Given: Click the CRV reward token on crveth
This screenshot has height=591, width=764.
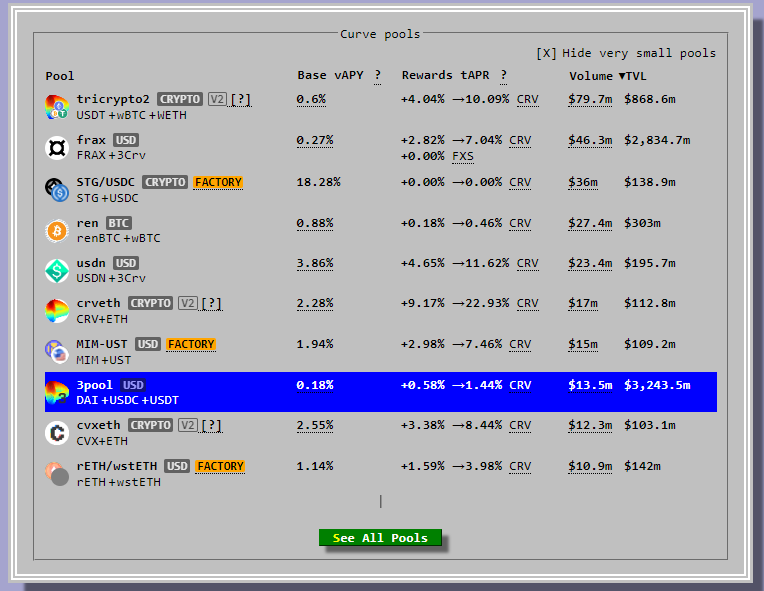Looking at the screenshot, I should coord(527,304).
